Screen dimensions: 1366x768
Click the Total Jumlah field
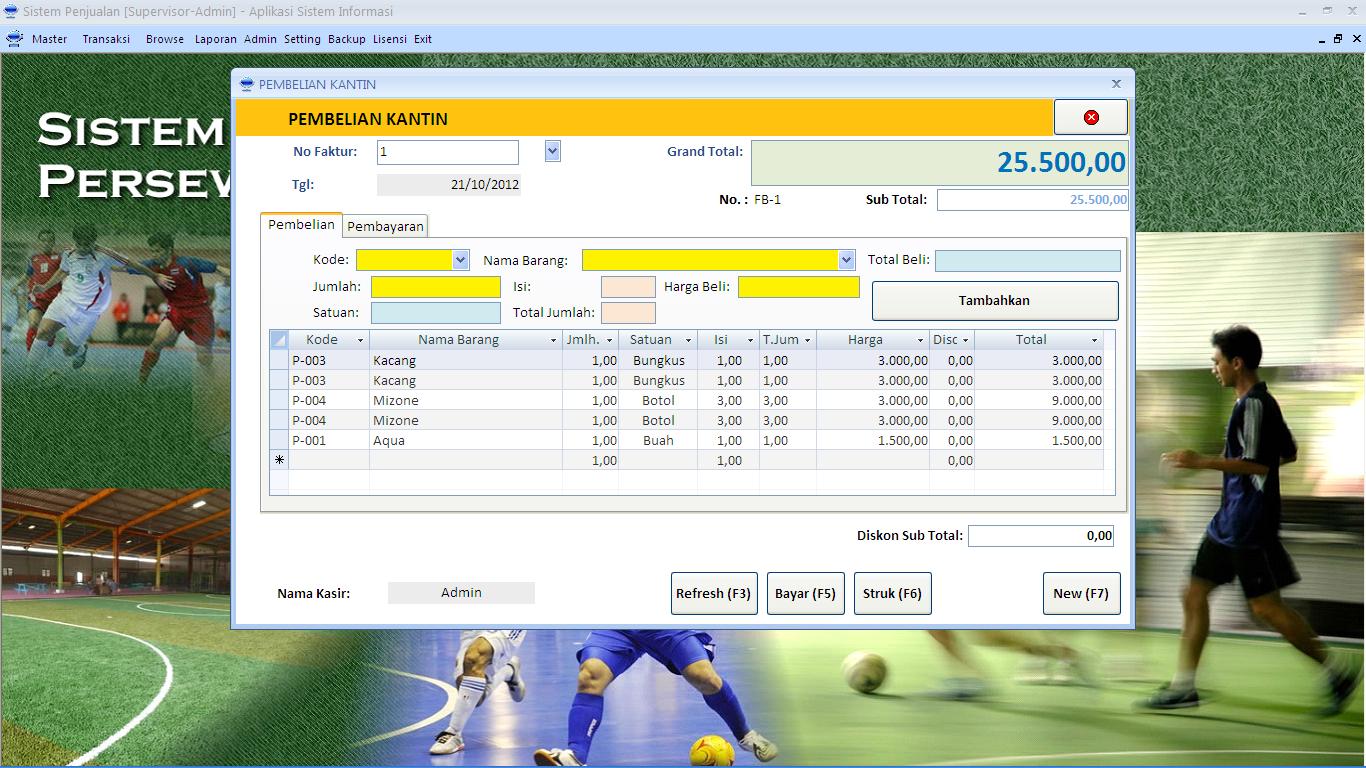(628, 313)
